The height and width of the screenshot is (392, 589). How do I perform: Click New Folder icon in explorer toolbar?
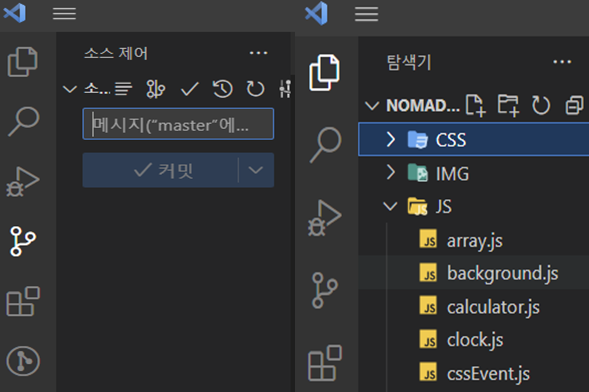coord(508,106)
